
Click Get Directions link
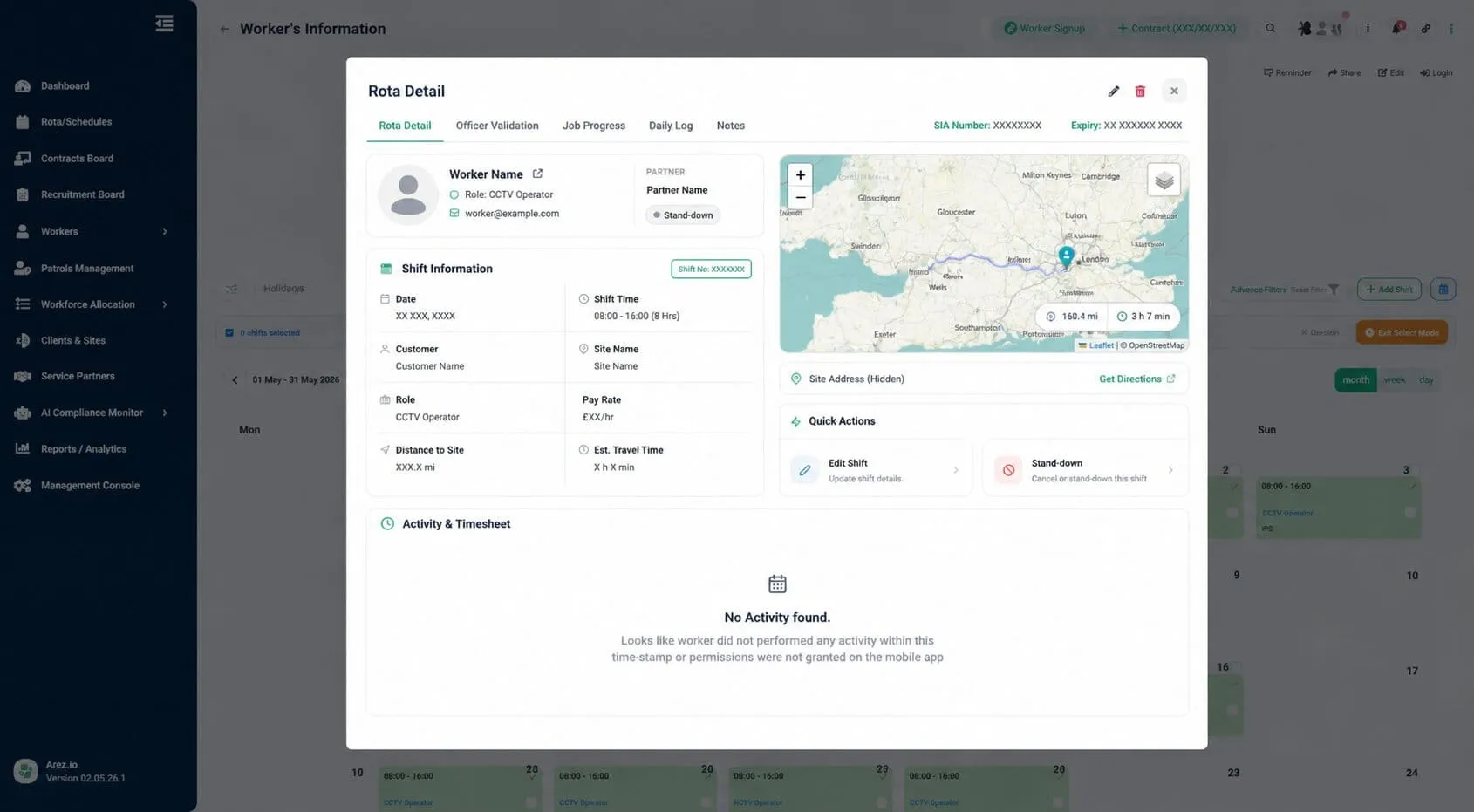click(1136, 379)
